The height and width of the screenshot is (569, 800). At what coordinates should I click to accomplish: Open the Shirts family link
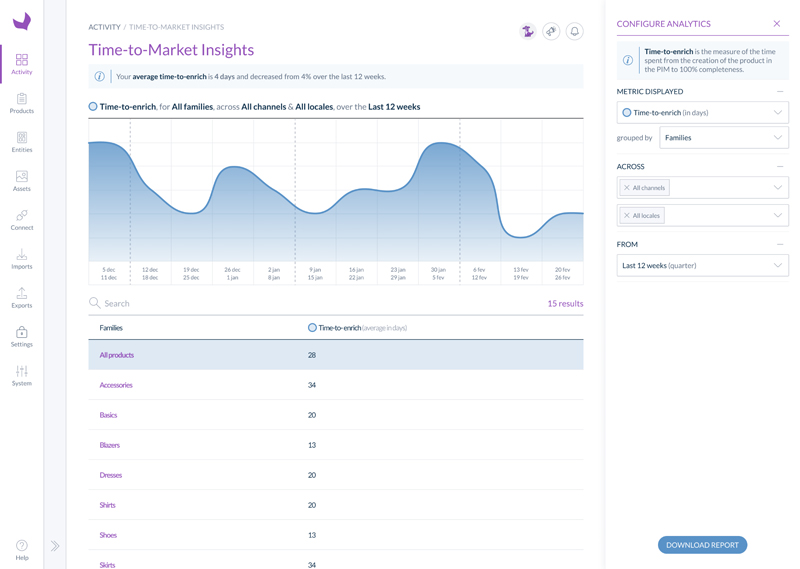click(107, 505)
